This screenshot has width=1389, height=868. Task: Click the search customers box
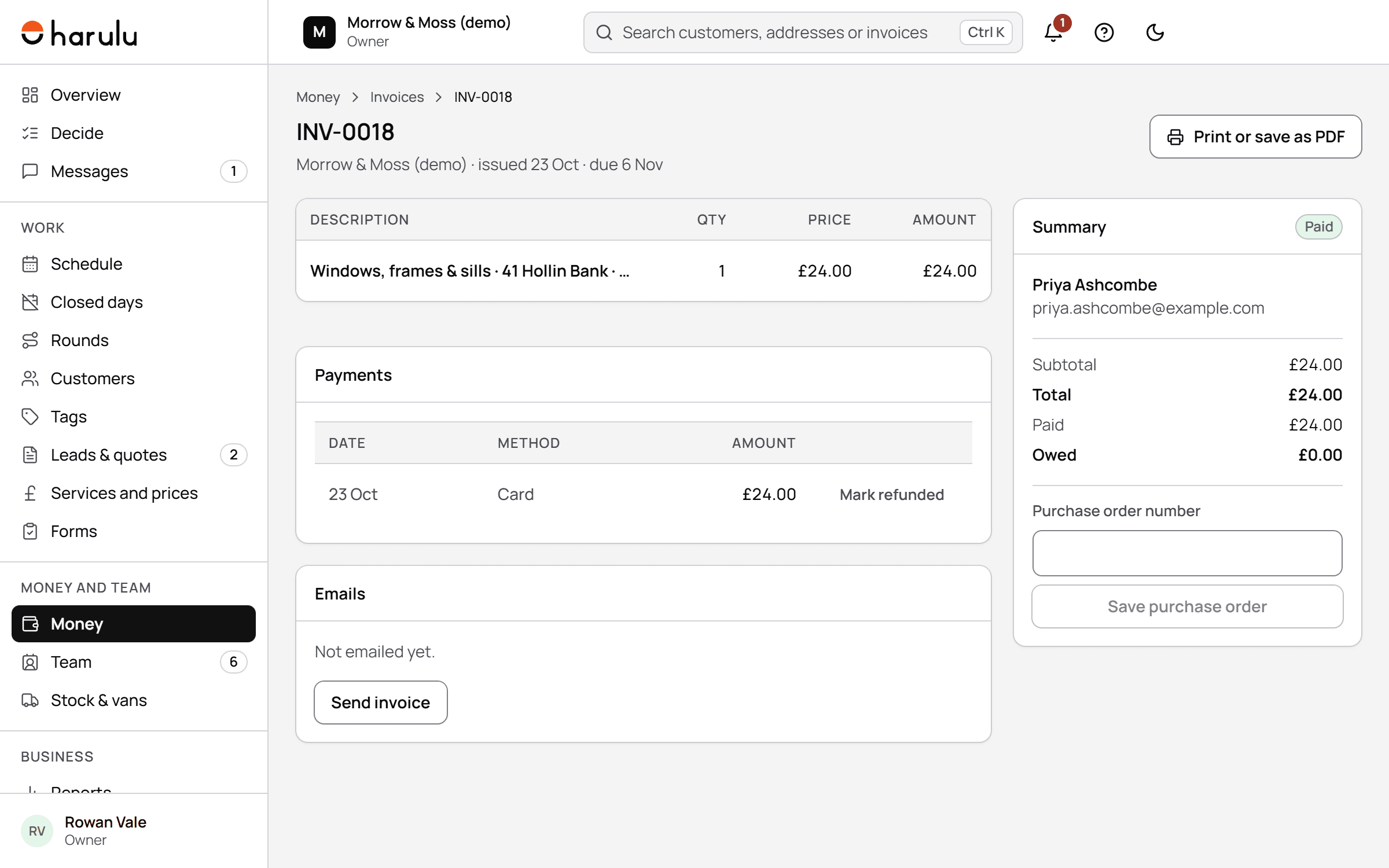coord(803,32)
